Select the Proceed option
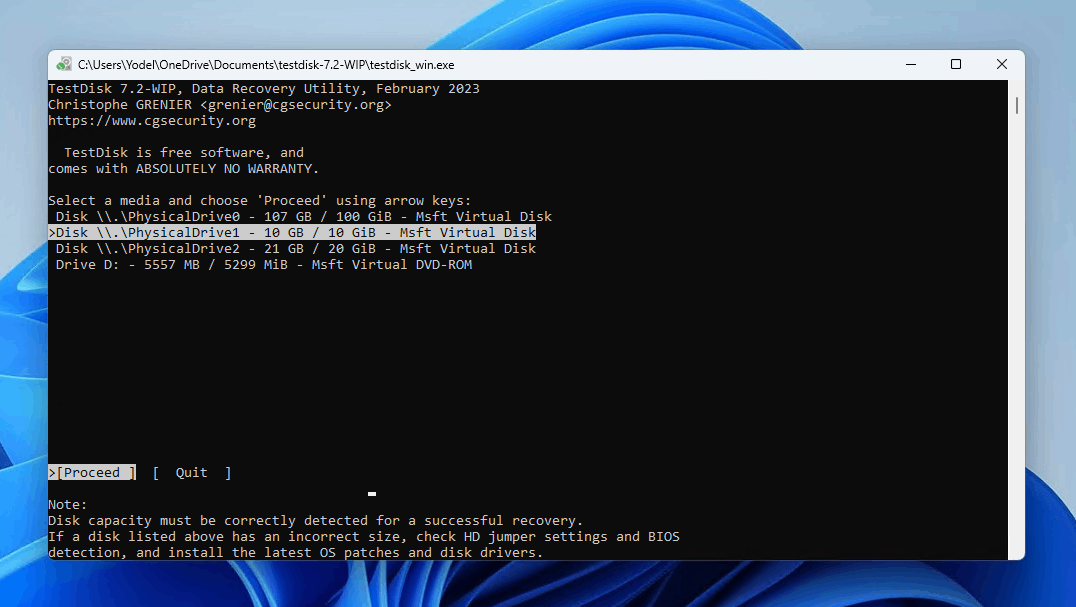1076x607 pixels. (92, 473)
